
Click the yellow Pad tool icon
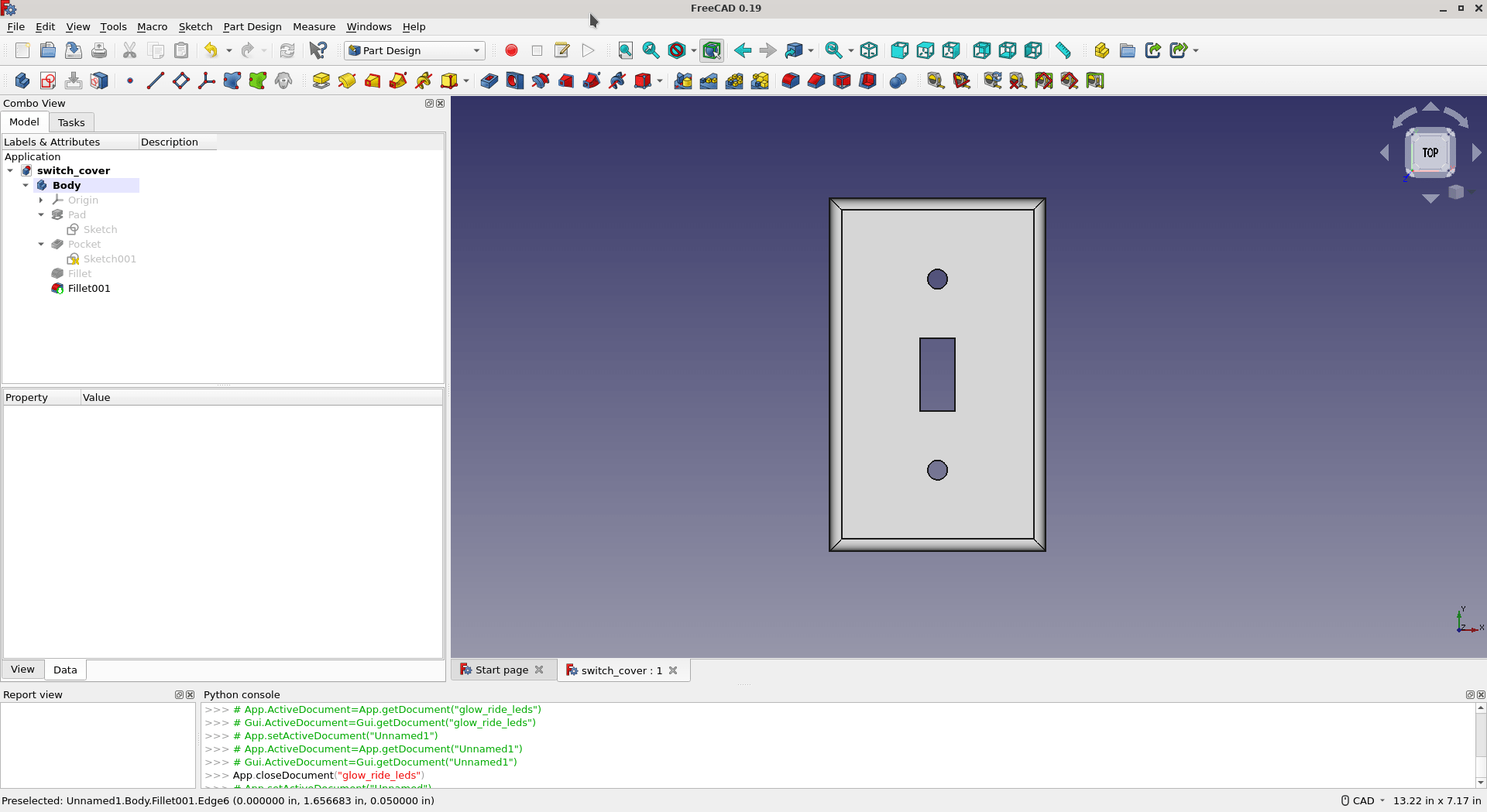(x=321, y=81)
